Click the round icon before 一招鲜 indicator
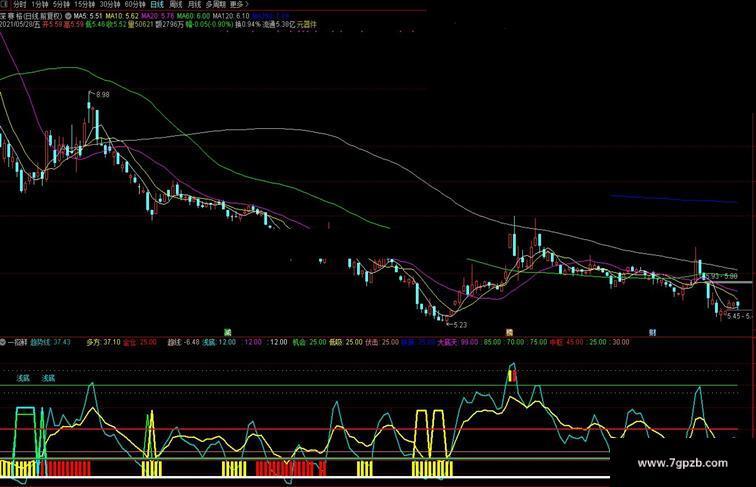 click(3, 342)
